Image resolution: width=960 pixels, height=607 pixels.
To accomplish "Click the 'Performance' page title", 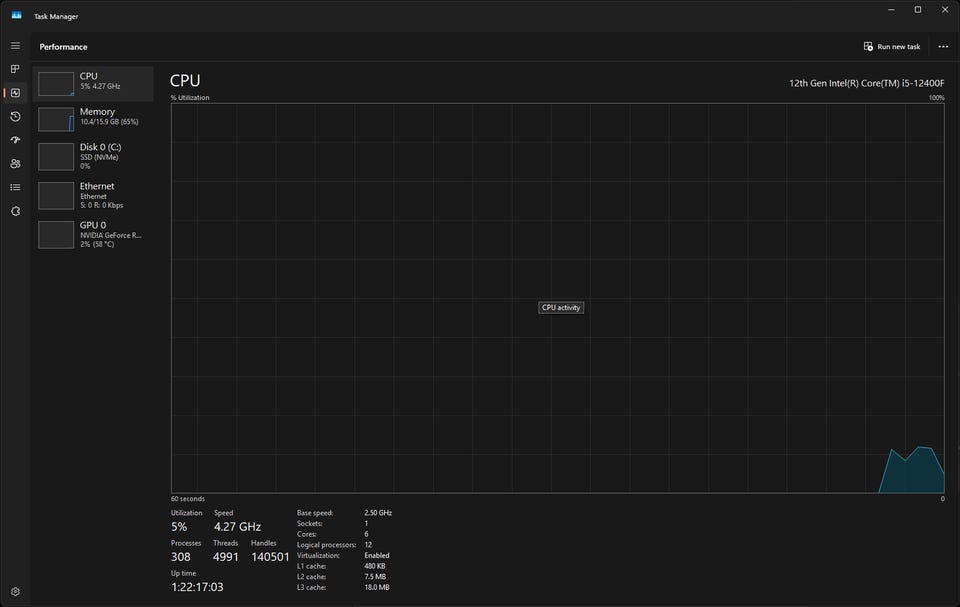I will click(64, 47).
